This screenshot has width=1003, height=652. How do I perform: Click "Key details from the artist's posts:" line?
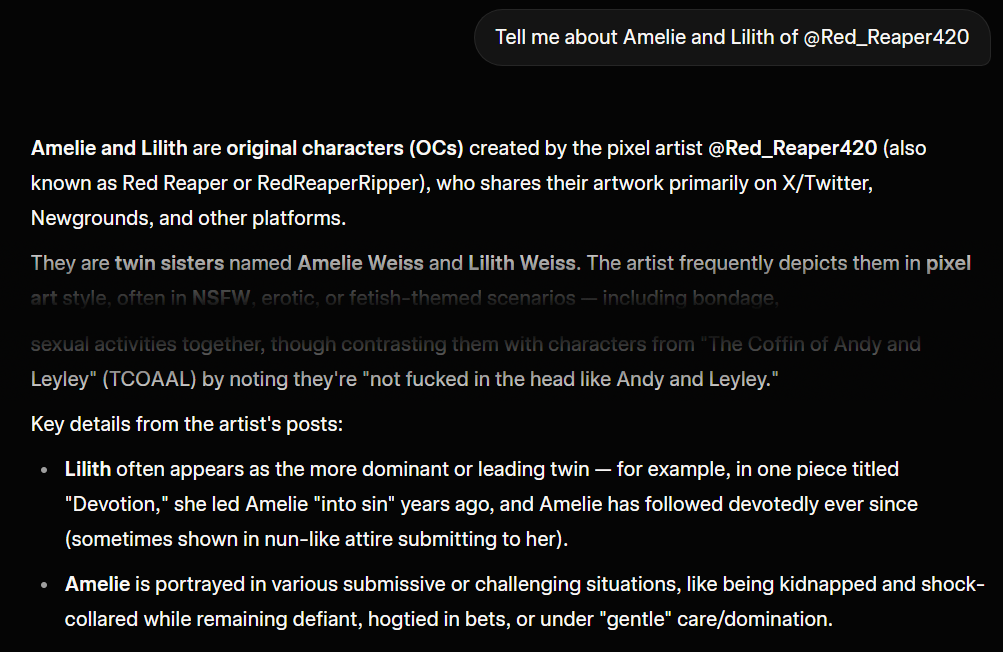187,424
